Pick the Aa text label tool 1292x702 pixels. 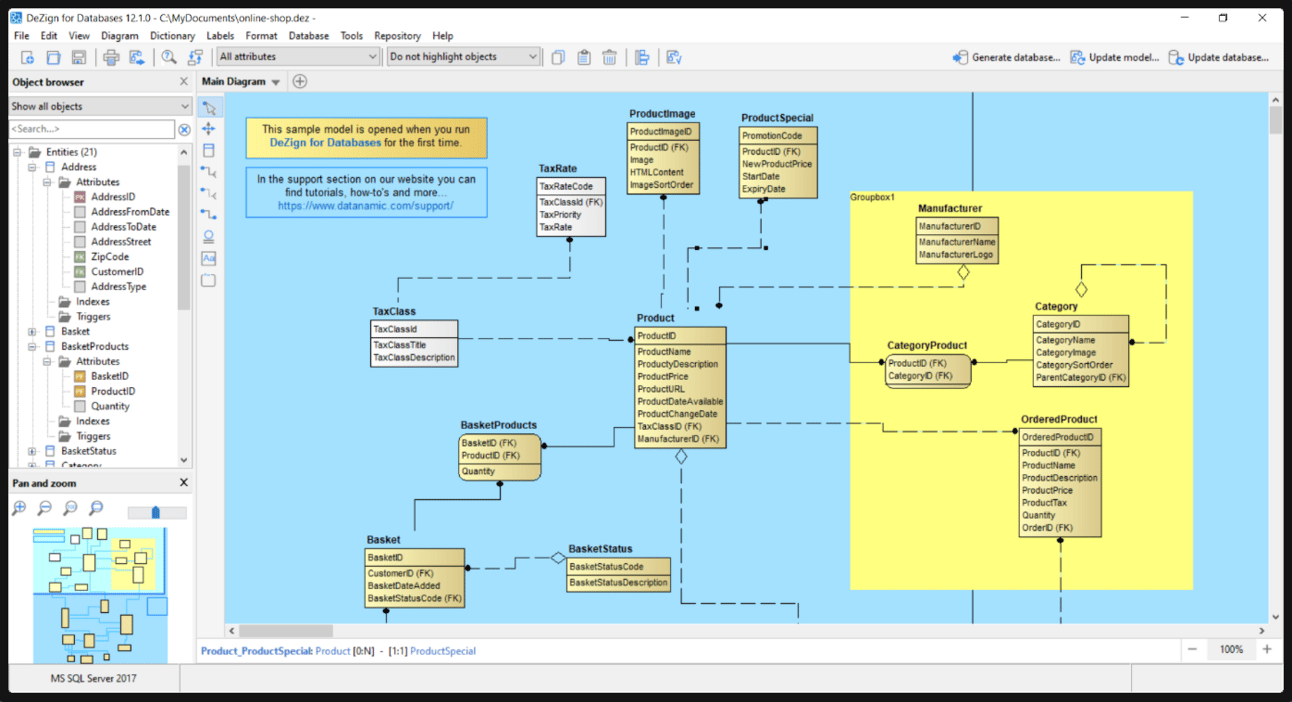(209, 258)
